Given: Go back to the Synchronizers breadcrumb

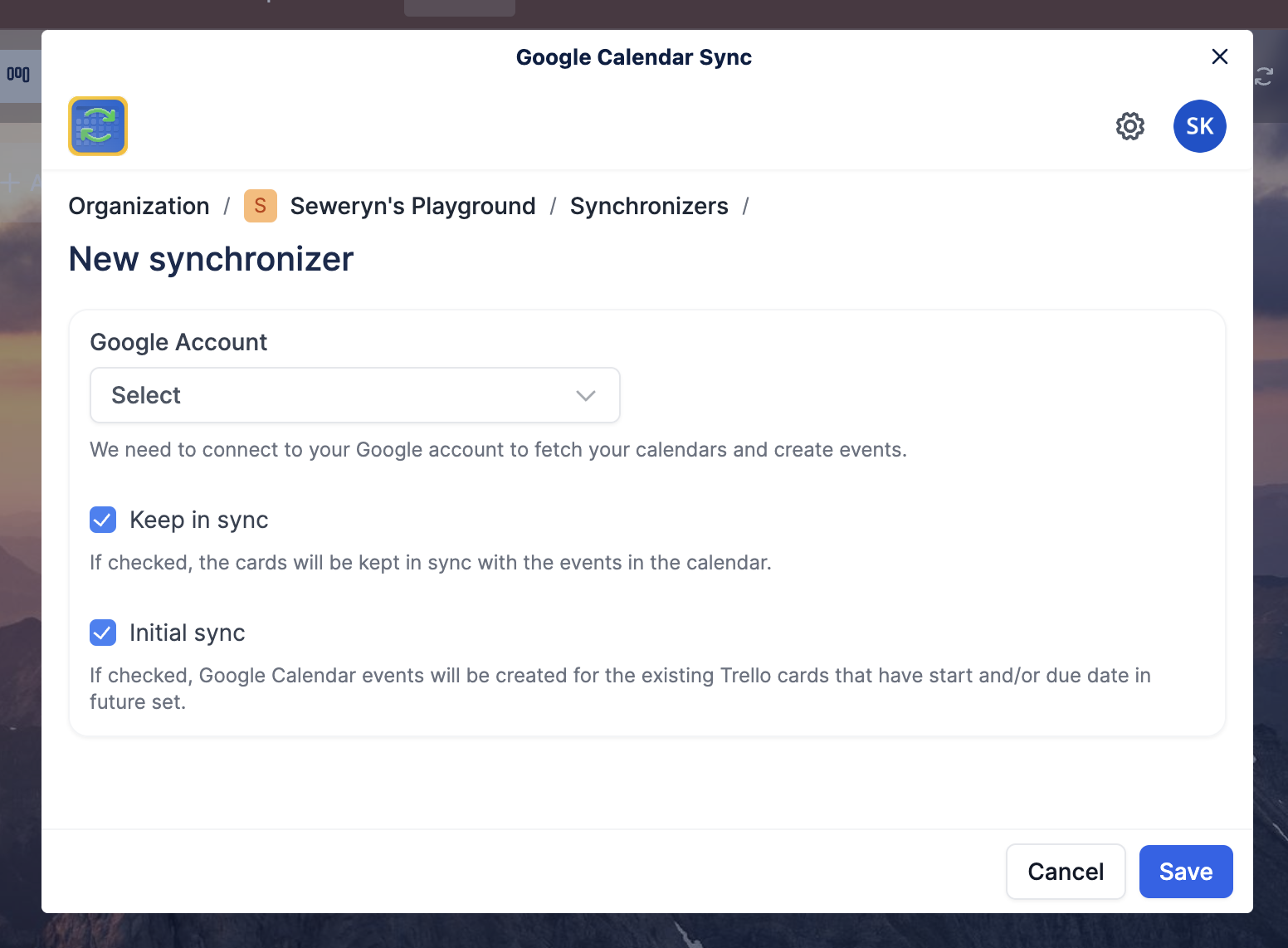Looking at the screenshot, I should coord(649,206).
